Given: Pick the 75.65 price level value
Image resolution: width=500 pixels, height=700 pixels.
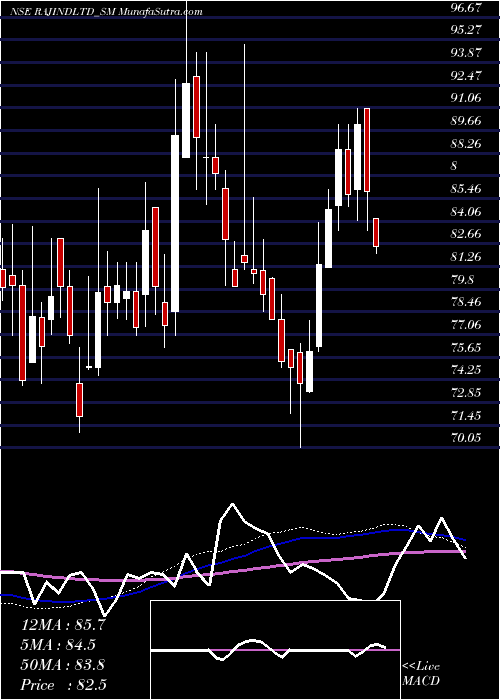Looking at the screenshot, I should pyautogui.click(x=467, y=347).
